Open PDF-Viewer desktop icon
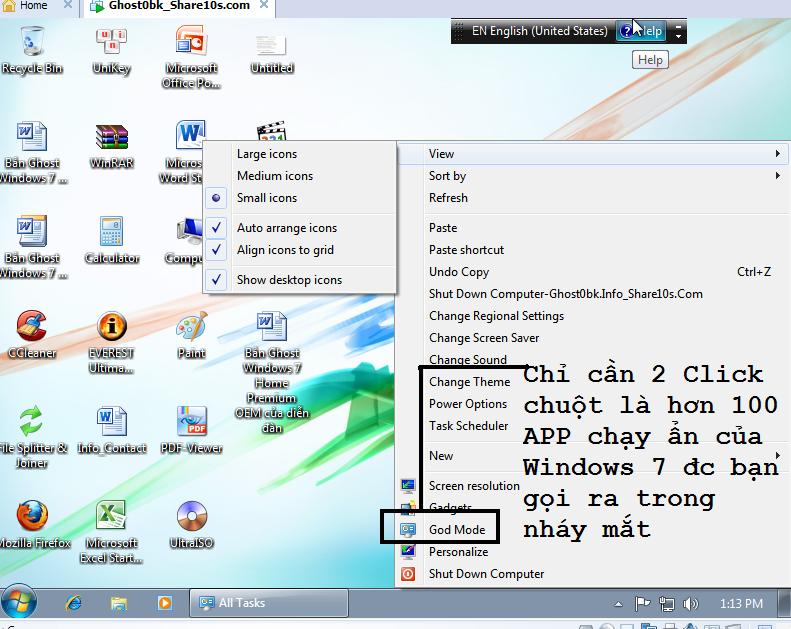The image size is (791, 629). tap(191, 422)
